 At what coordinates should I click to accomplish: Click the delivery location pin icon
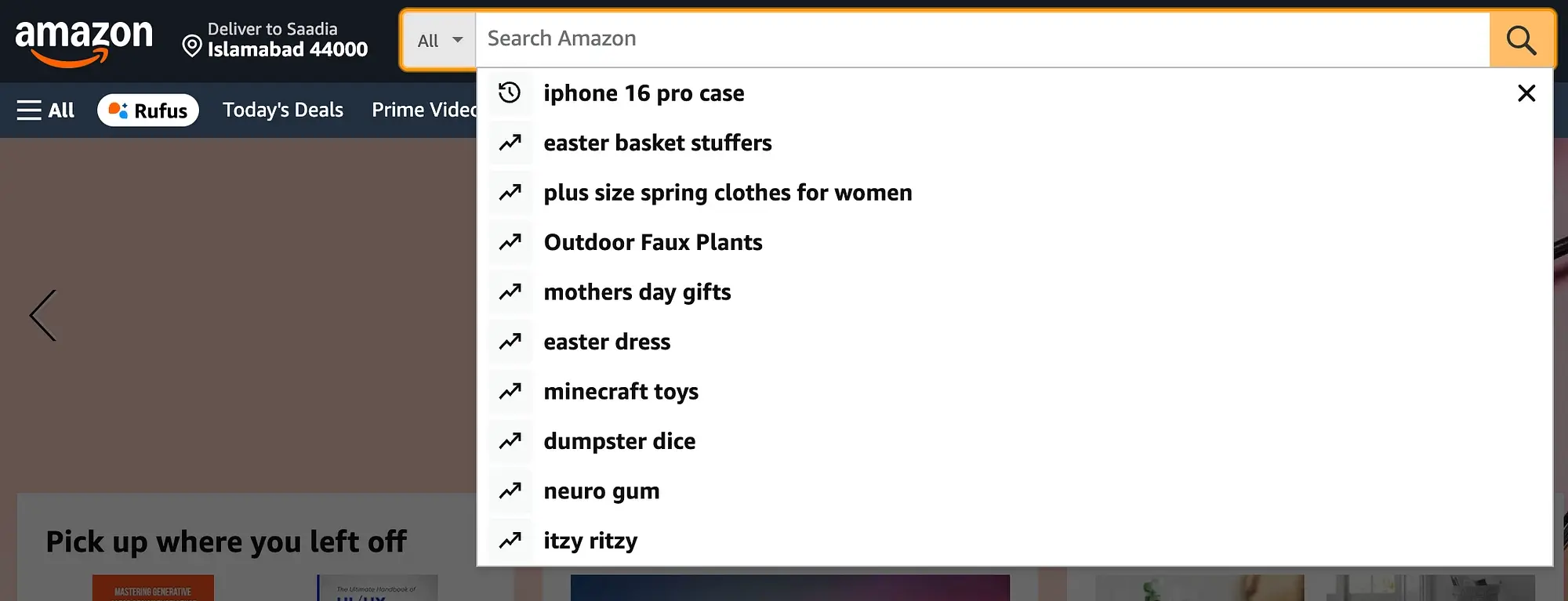[x=192, y=46]
